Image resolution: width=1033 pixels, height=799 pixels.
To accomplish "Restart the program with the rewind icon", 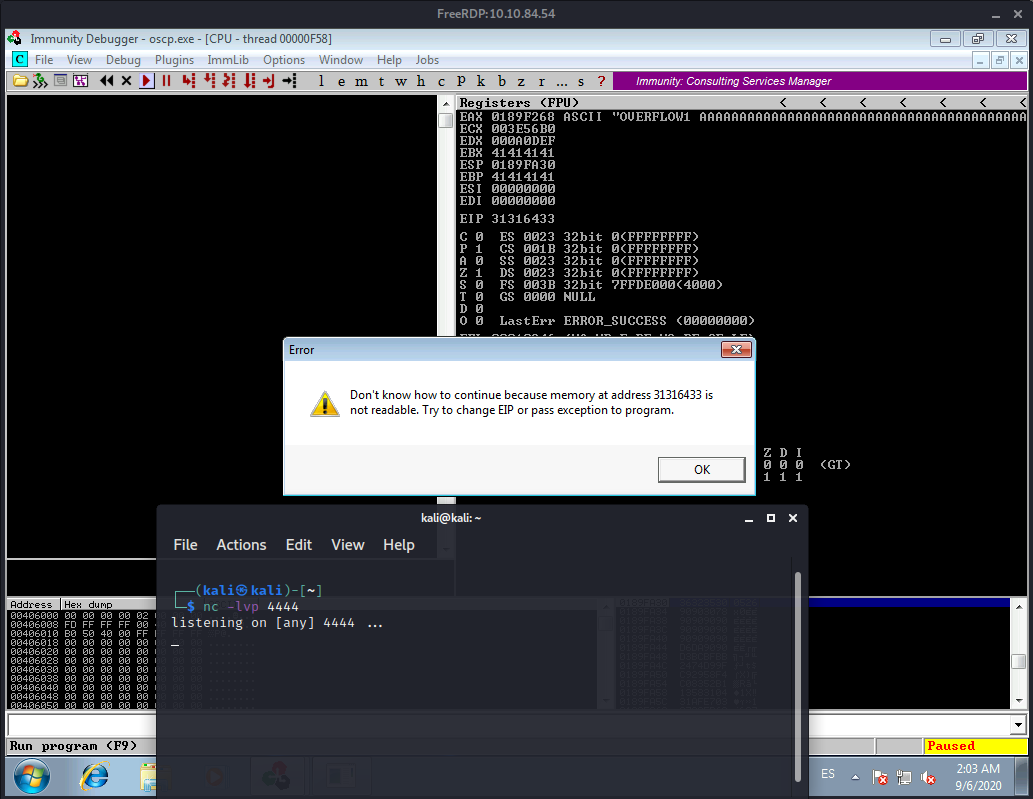I will point(106,81).
